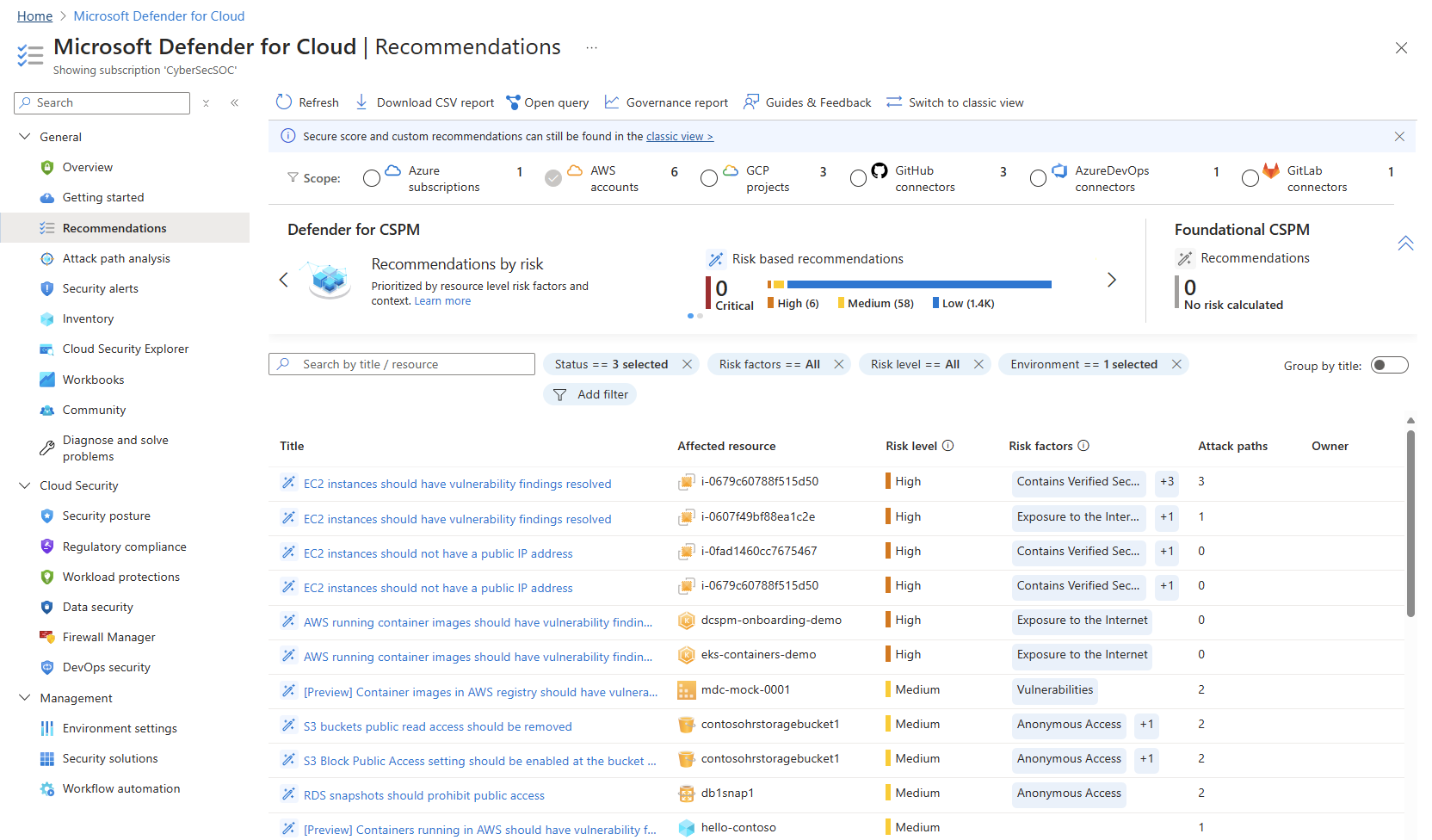Click the Cloud Security Explorer icon

click(x=47, y=349)
